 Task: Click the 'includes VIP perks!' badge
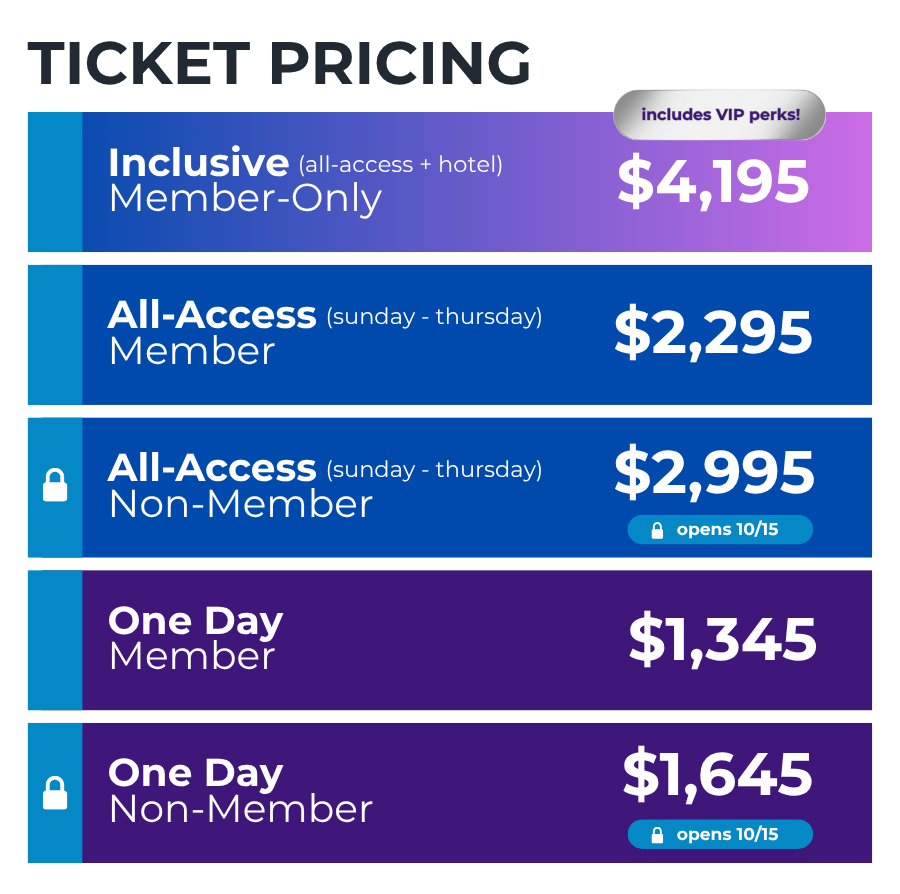point(720,115)
